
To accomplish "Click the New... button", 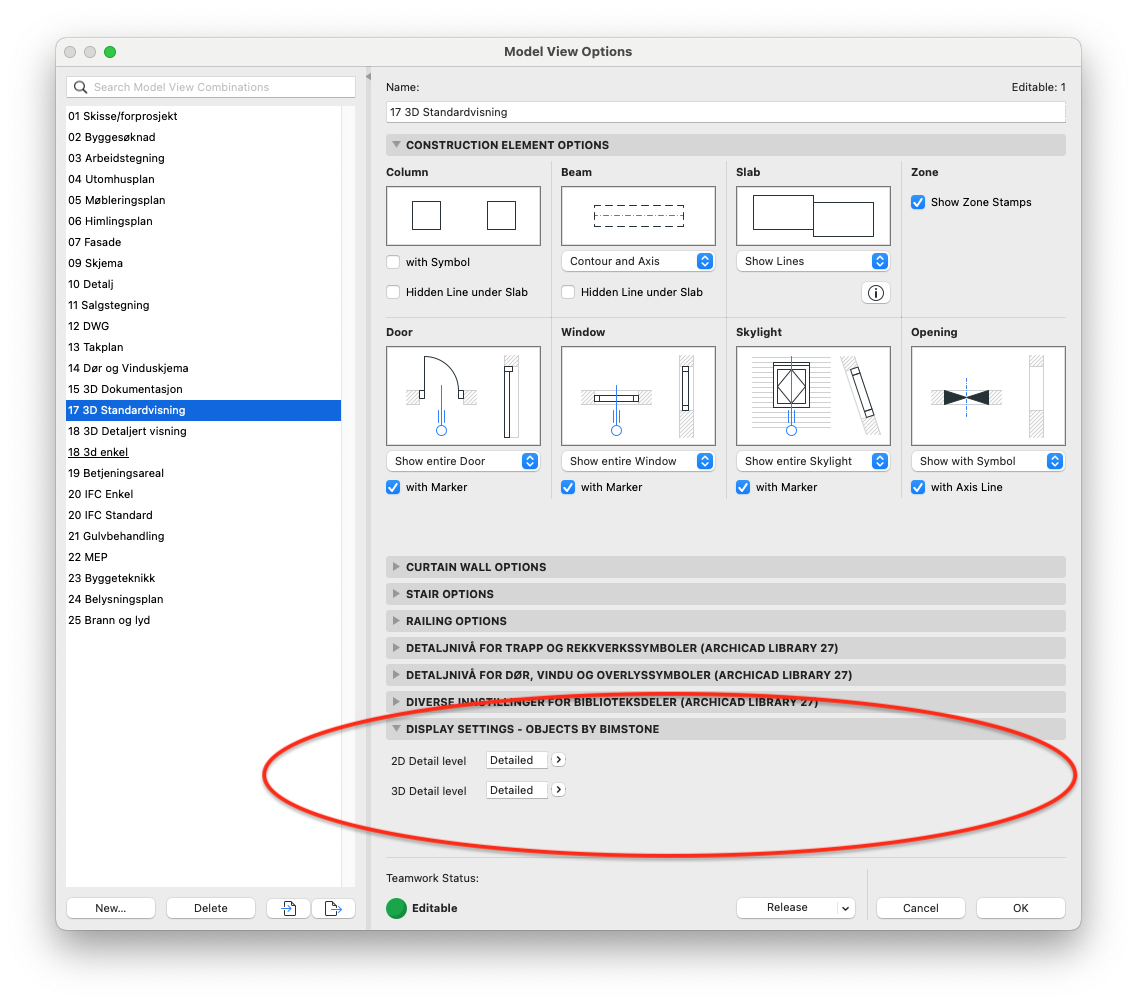I will pos(111,908).
